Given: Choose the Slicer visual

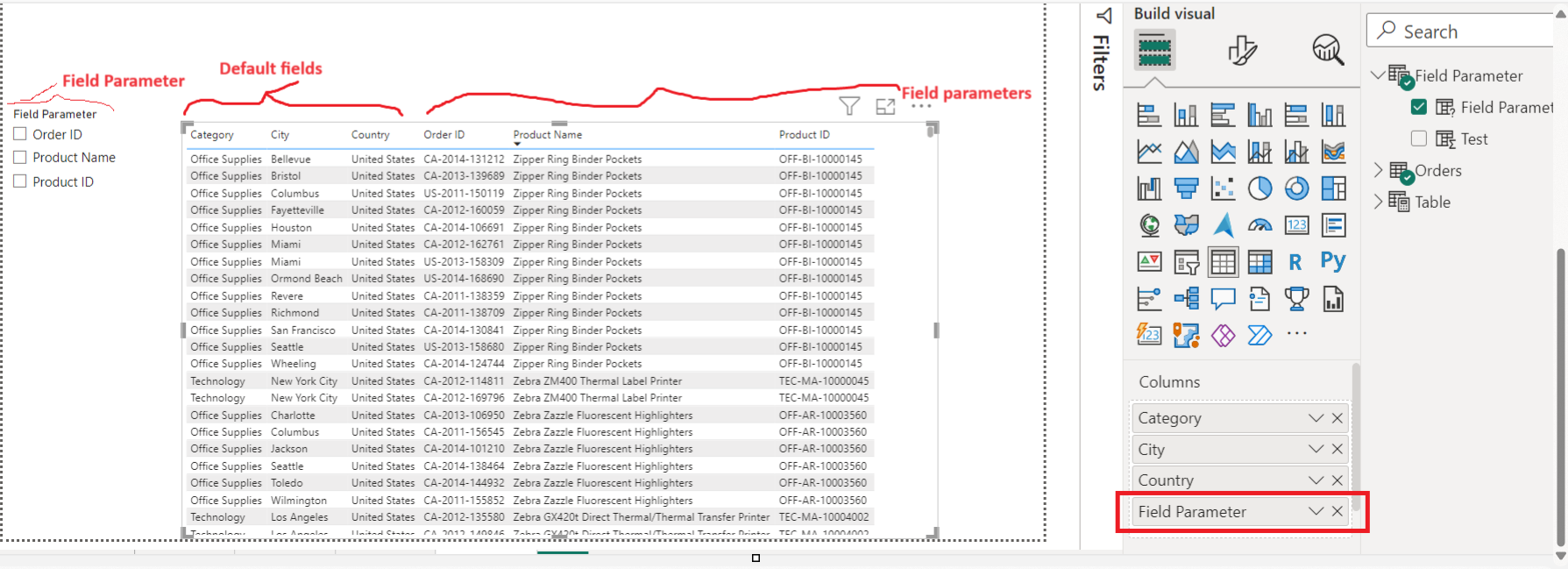Looking at the screenshot, I should (x=1186, y=262).
